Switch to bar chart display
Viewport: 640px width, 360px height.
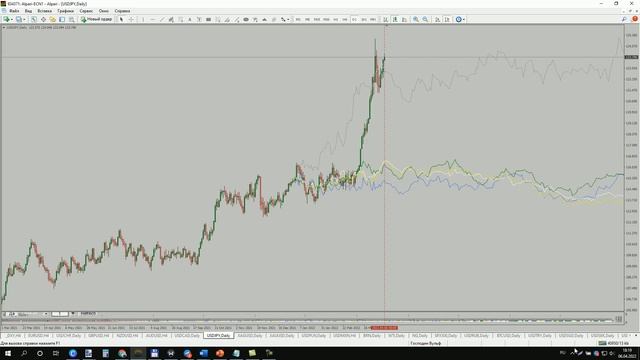[386, 19]
